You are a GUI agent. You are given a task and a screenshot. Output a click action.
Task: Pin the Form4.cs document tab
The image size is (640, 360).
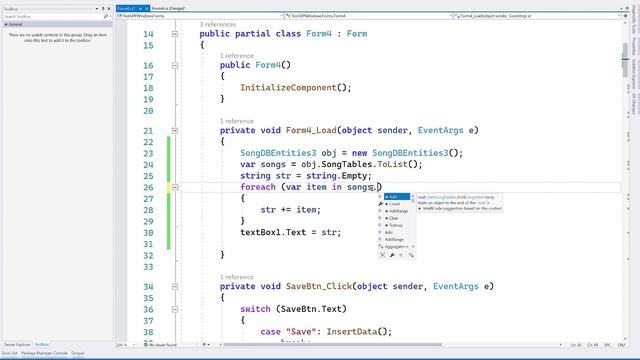[140, 8]
